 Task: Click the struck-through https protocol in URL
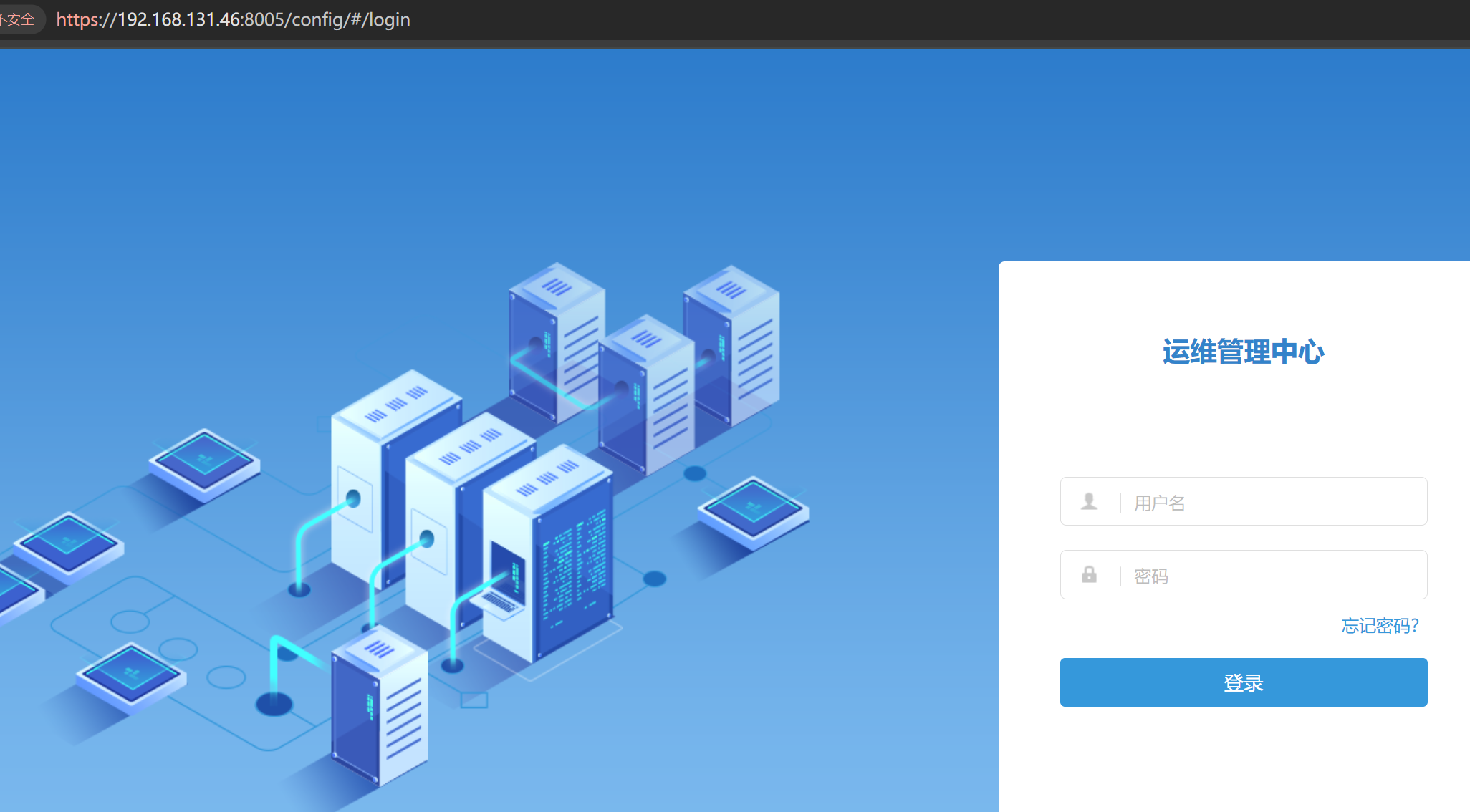pos(77,19)
